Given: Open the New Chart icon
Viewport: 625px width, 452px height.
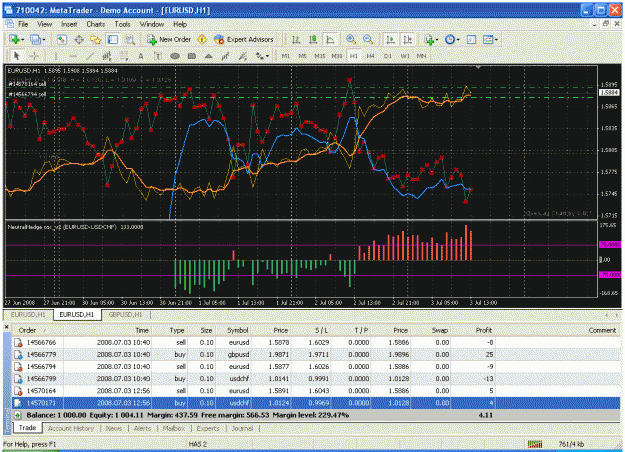Looking at the screenshot, I should [x=14, y=39].
